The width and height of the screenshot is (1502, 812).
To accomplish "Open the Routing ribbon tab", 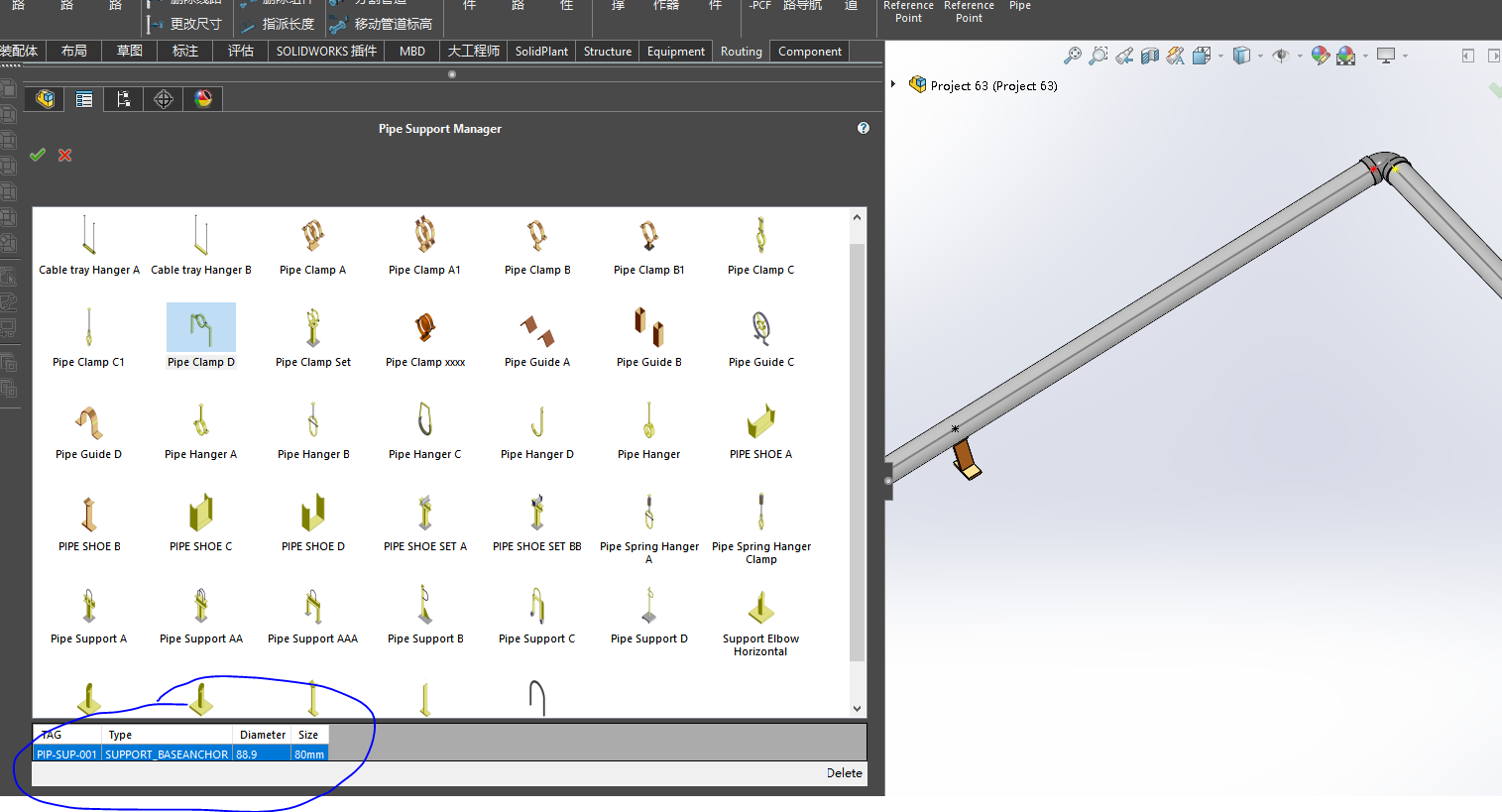I will (x=742, y=52).
